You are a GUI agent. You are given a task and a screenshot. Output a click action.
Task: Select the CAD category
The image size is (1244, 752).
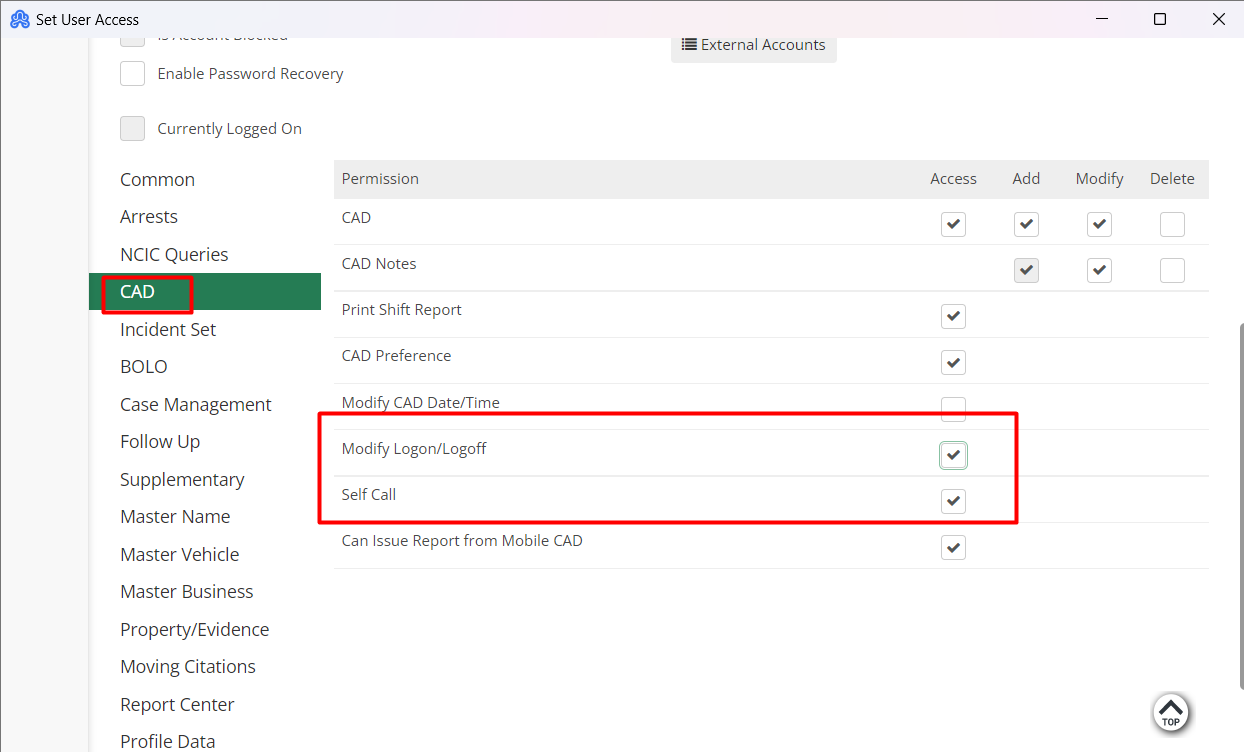205,292
